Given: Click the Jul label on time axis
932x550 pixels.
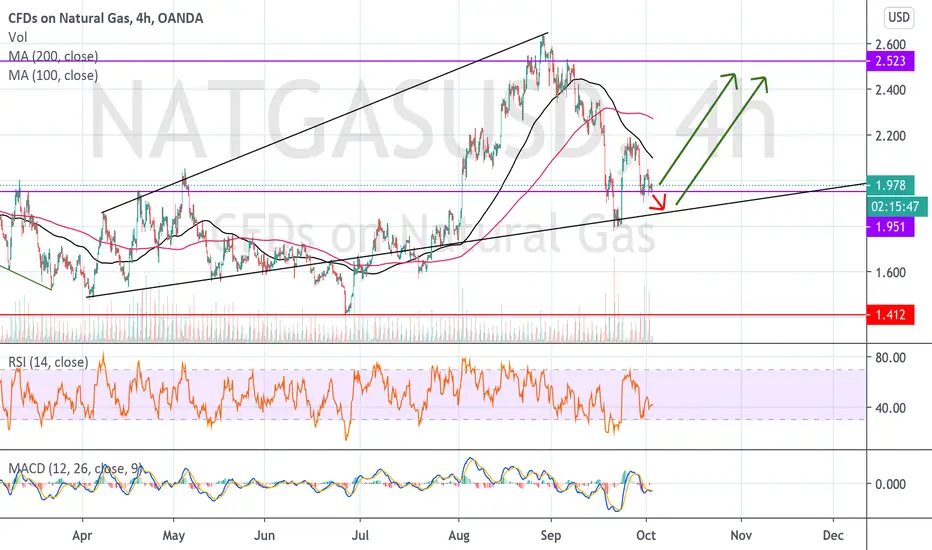Looking at the screenshot, I should click(x=360, y=535).
